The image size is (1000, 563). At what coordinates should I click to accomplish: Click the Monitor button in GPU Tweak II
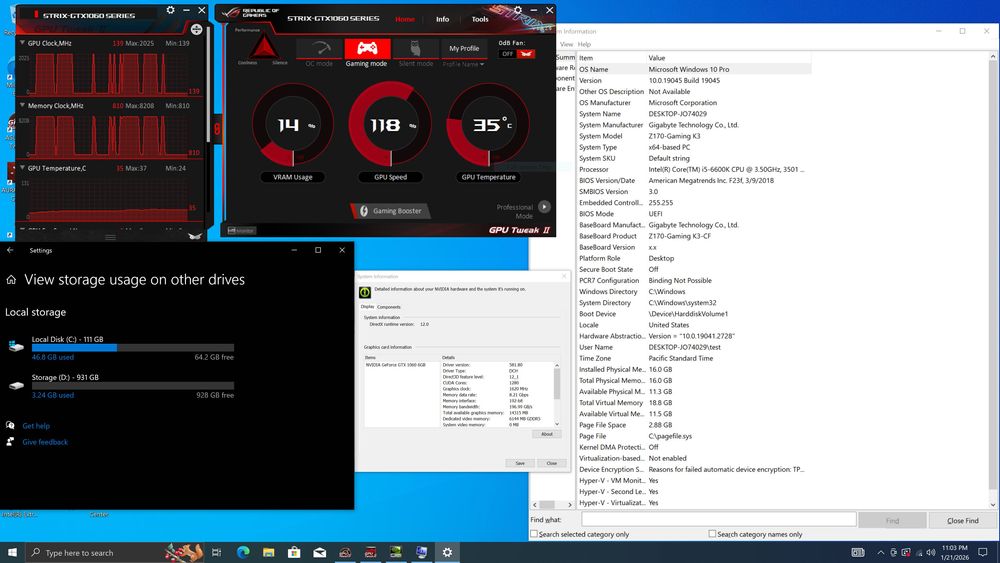pos(242,231)
